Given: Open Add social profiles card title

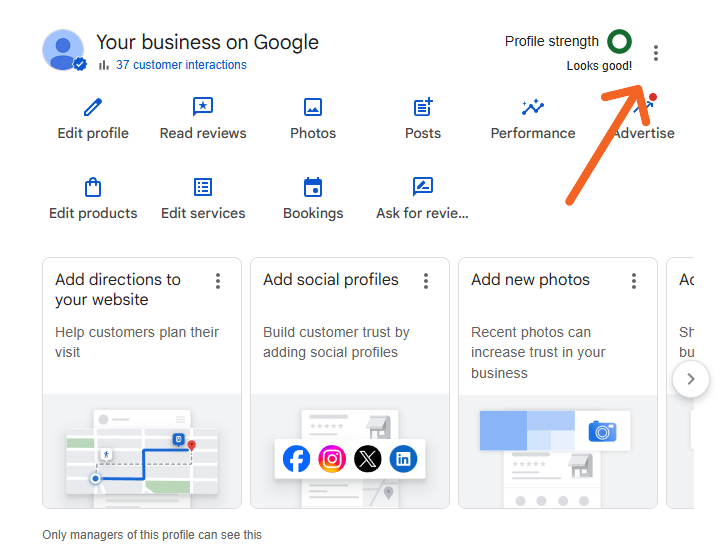Looking at the screenshot, I should coord(331,279).
